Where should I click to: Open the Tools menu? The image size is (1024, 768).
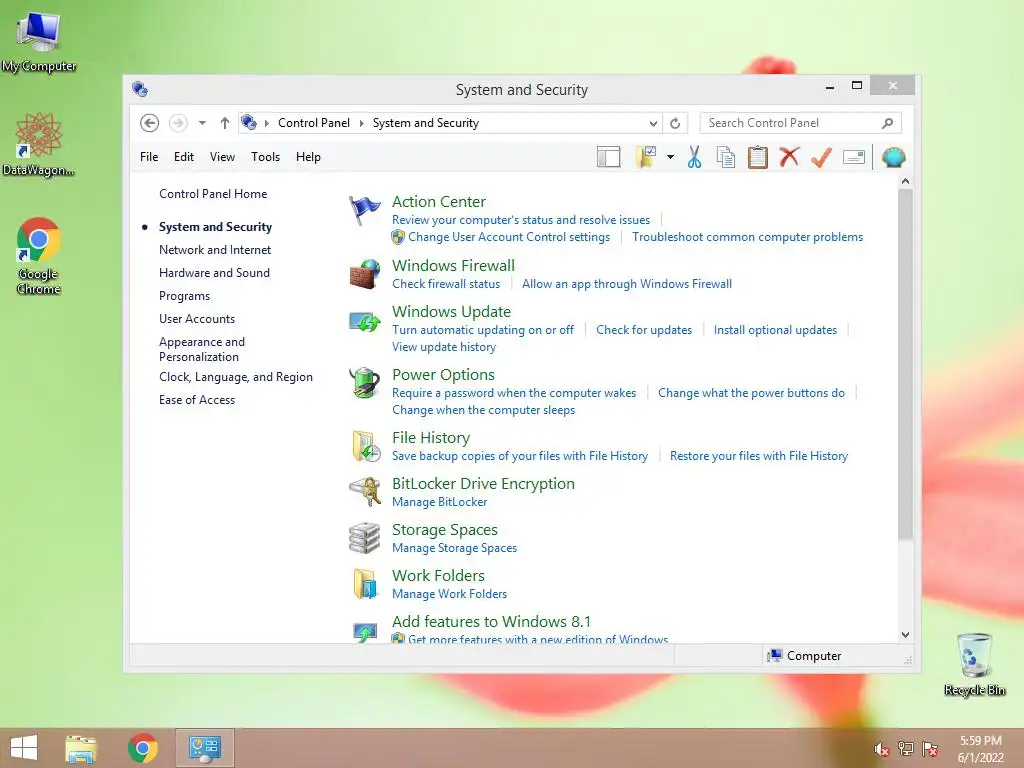coord(265,157)
